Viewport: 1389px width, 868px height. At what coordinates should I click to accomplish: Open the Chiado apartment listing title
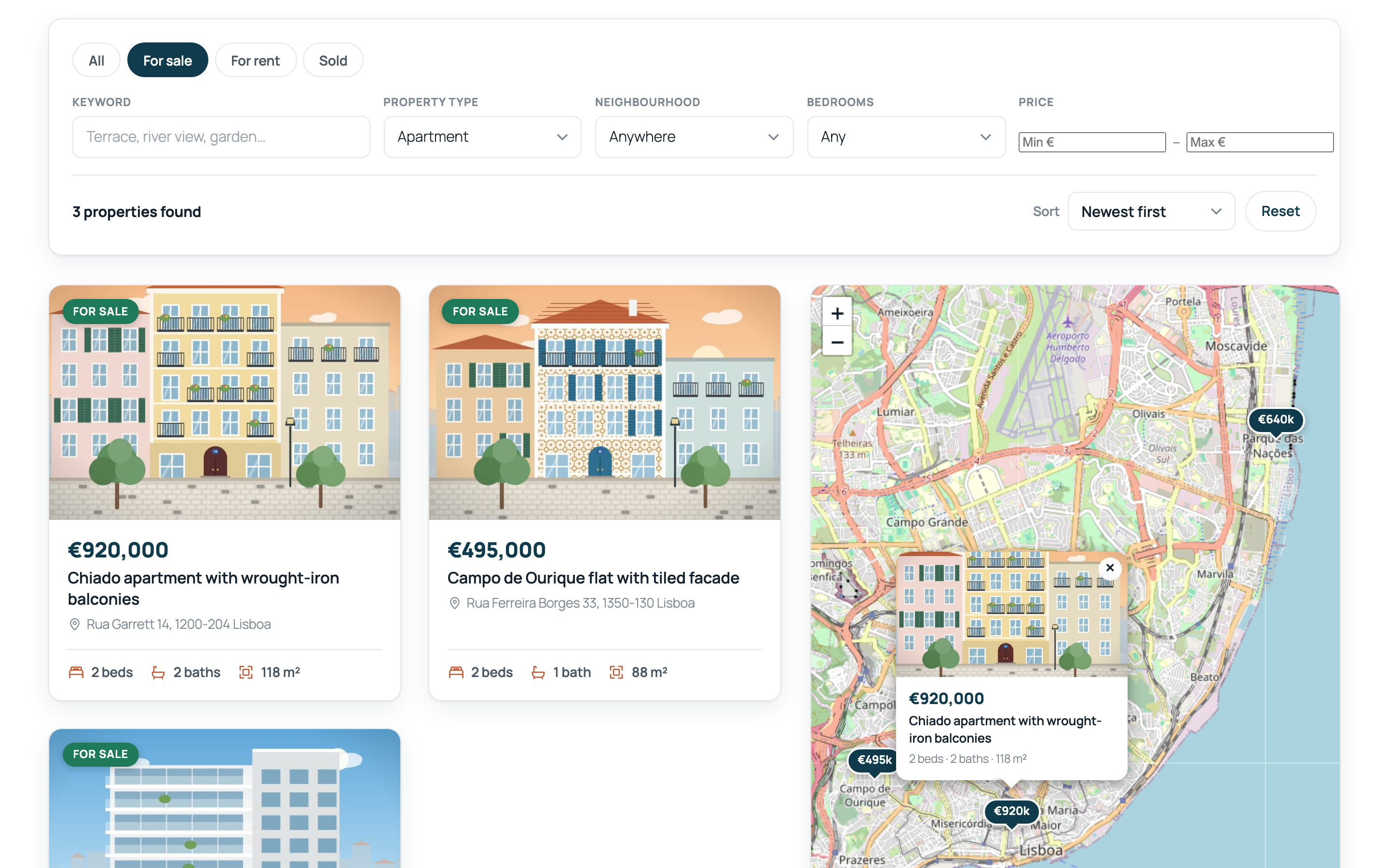(203, 588)
